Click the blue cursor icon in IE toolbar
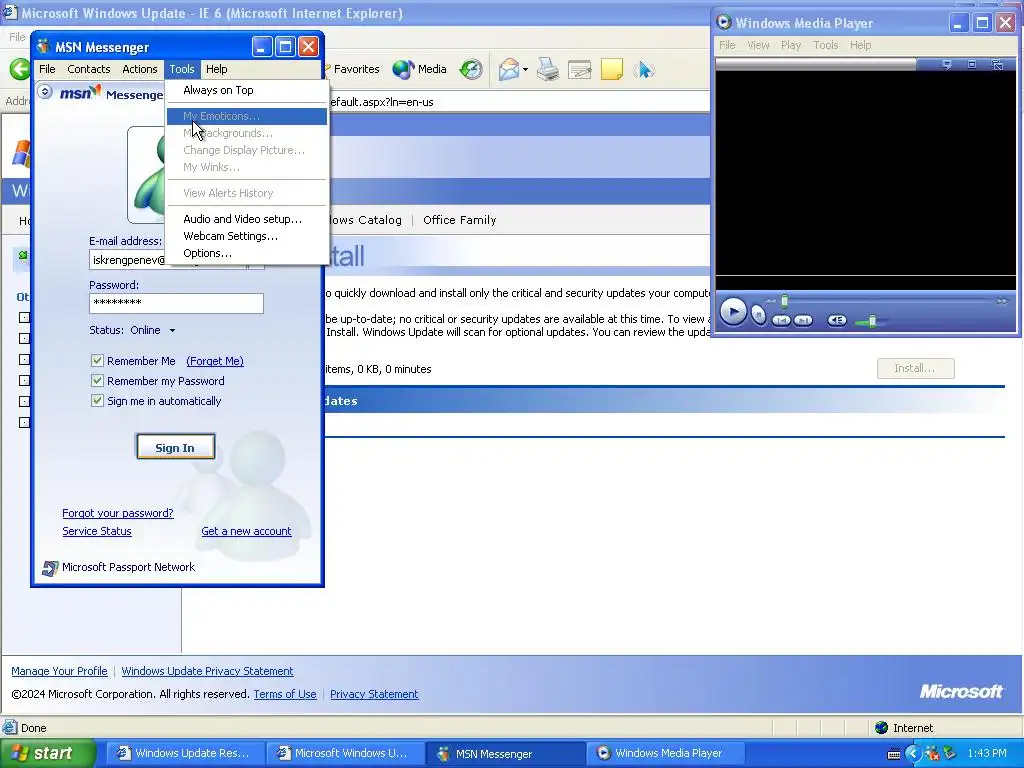1024x768 pixels. point(643,69)
